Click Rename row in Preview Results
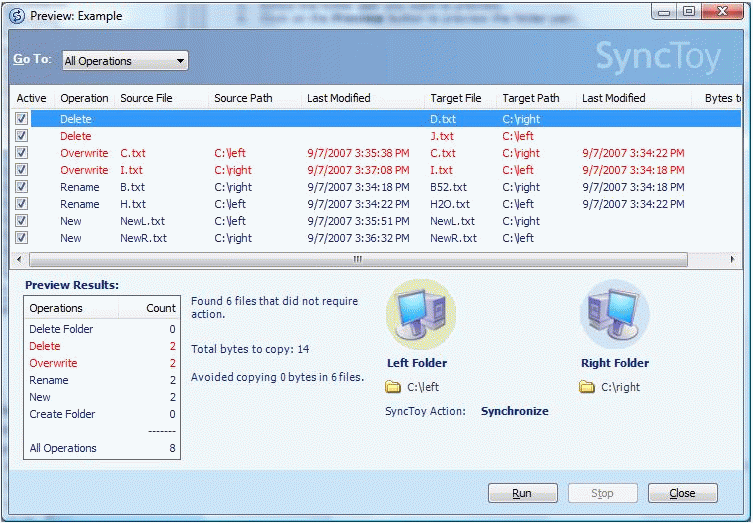Image resolution: width=753 pixels, height=523 pixels. (x=102, y=380)
